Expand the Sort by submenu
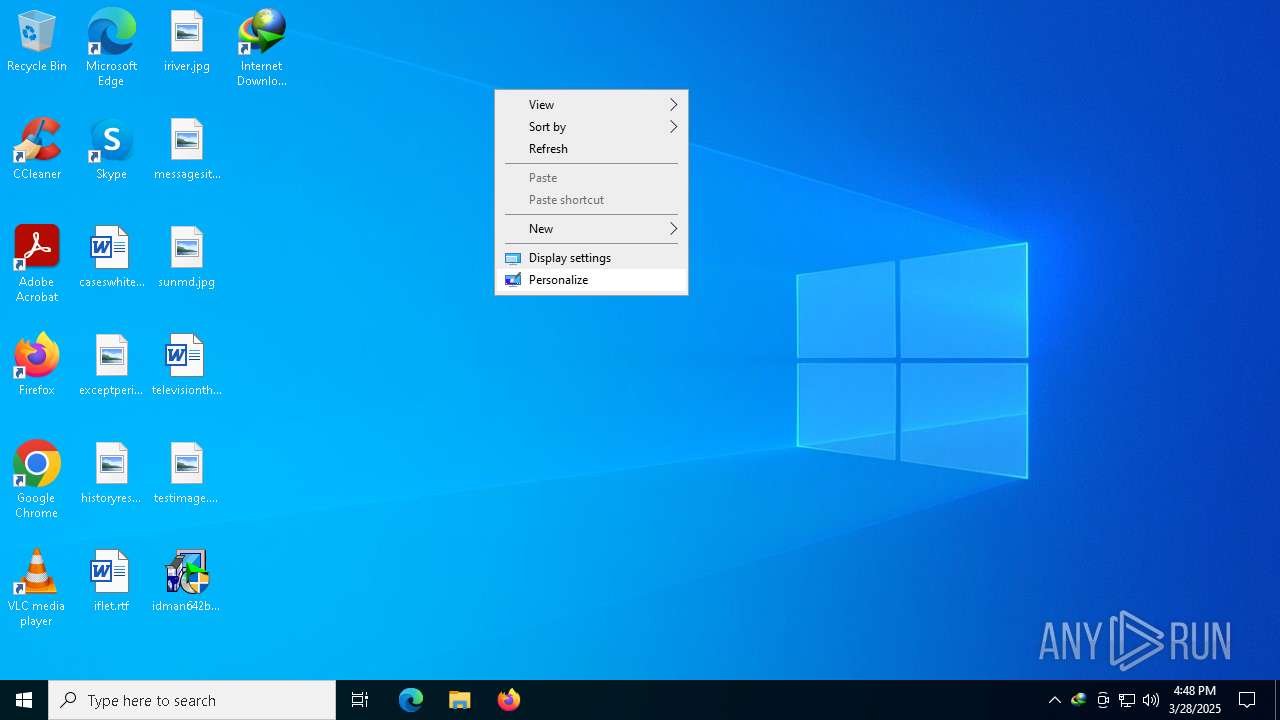 pos(591,126)
